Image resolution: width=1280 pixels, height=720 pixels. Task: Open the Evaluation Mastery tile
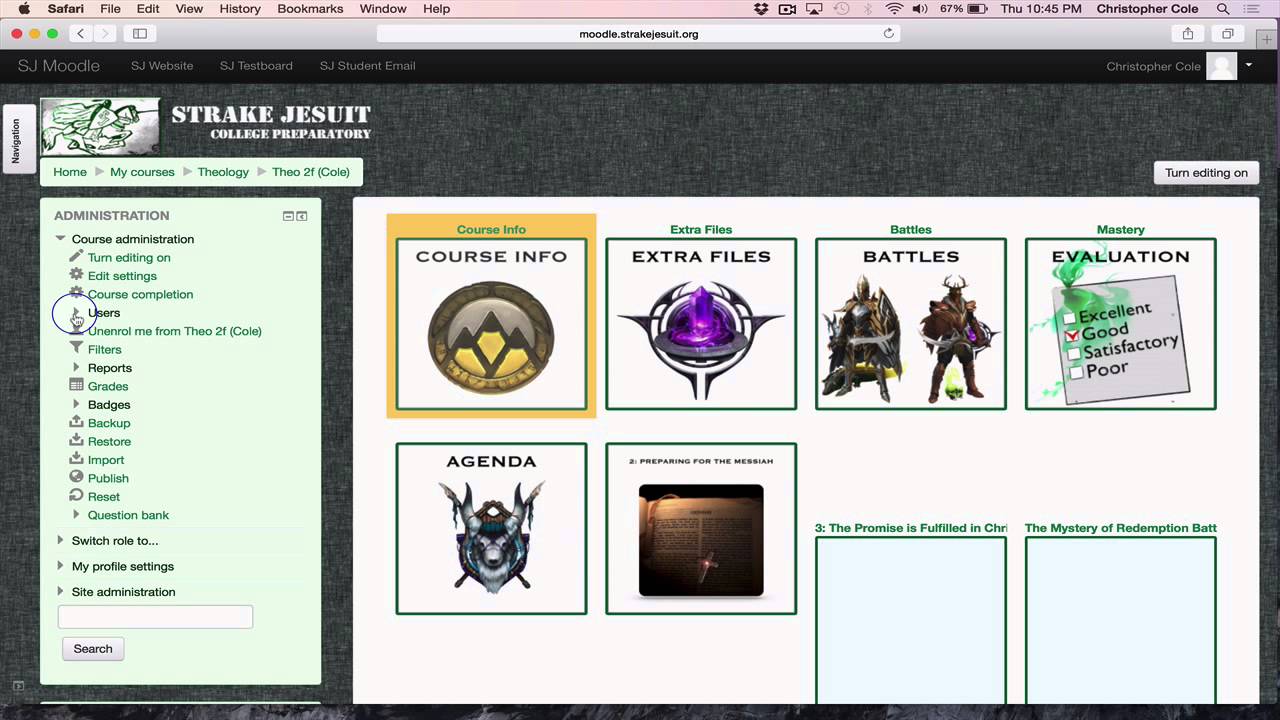point(1121,324)
